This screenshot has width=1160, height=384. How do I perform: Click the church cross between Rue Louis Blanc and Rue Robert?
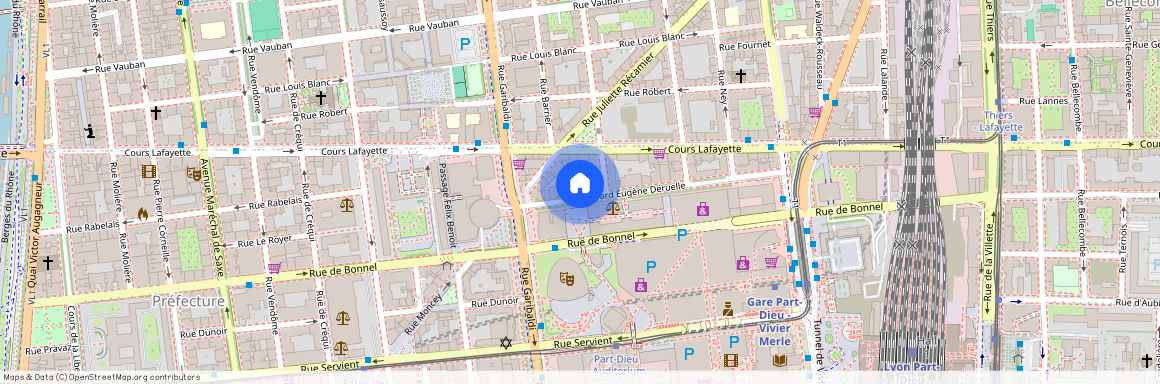click(x=321, y=97)
